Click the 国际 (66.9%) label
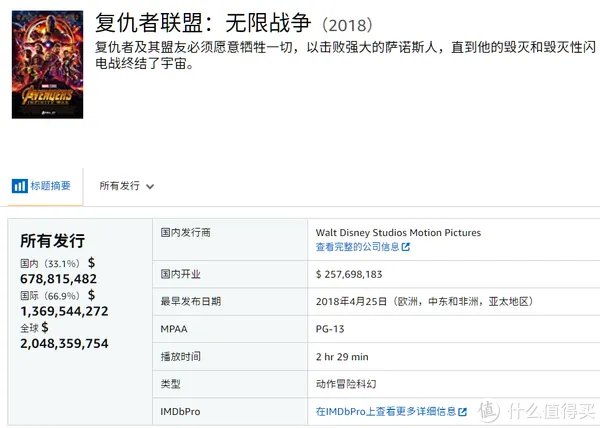 tap(50, 296)
